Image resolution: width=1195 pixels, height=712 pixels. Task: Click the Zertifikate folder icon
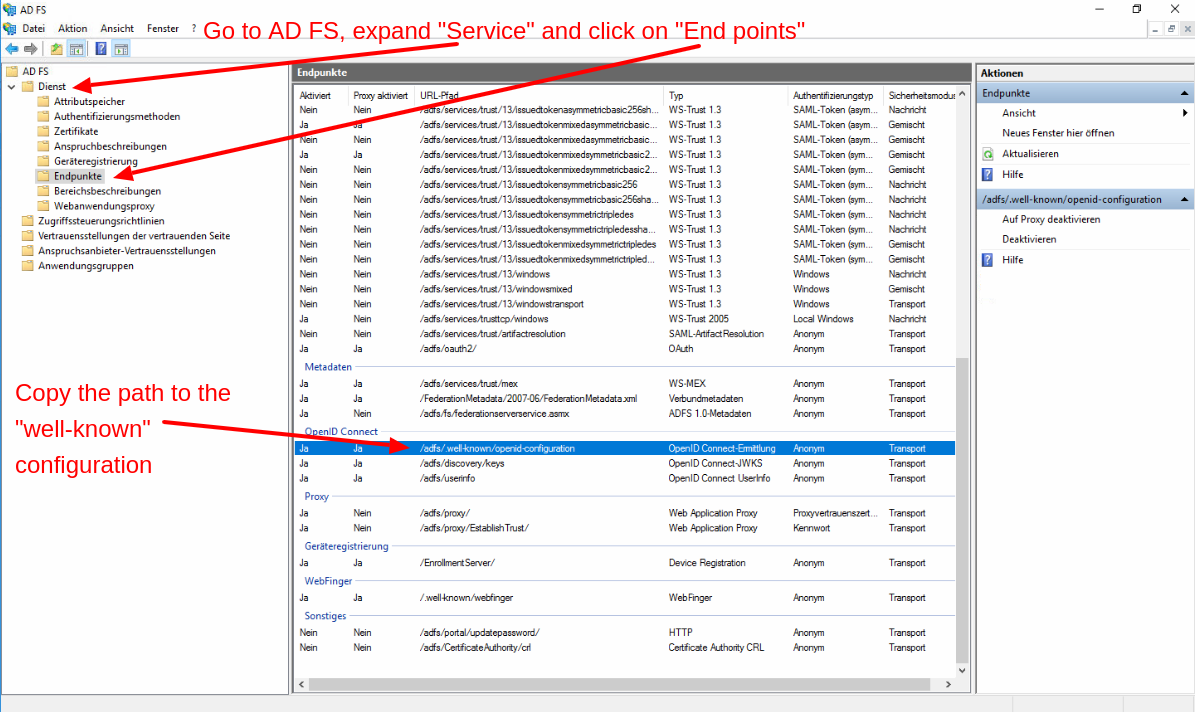(43, 131)
